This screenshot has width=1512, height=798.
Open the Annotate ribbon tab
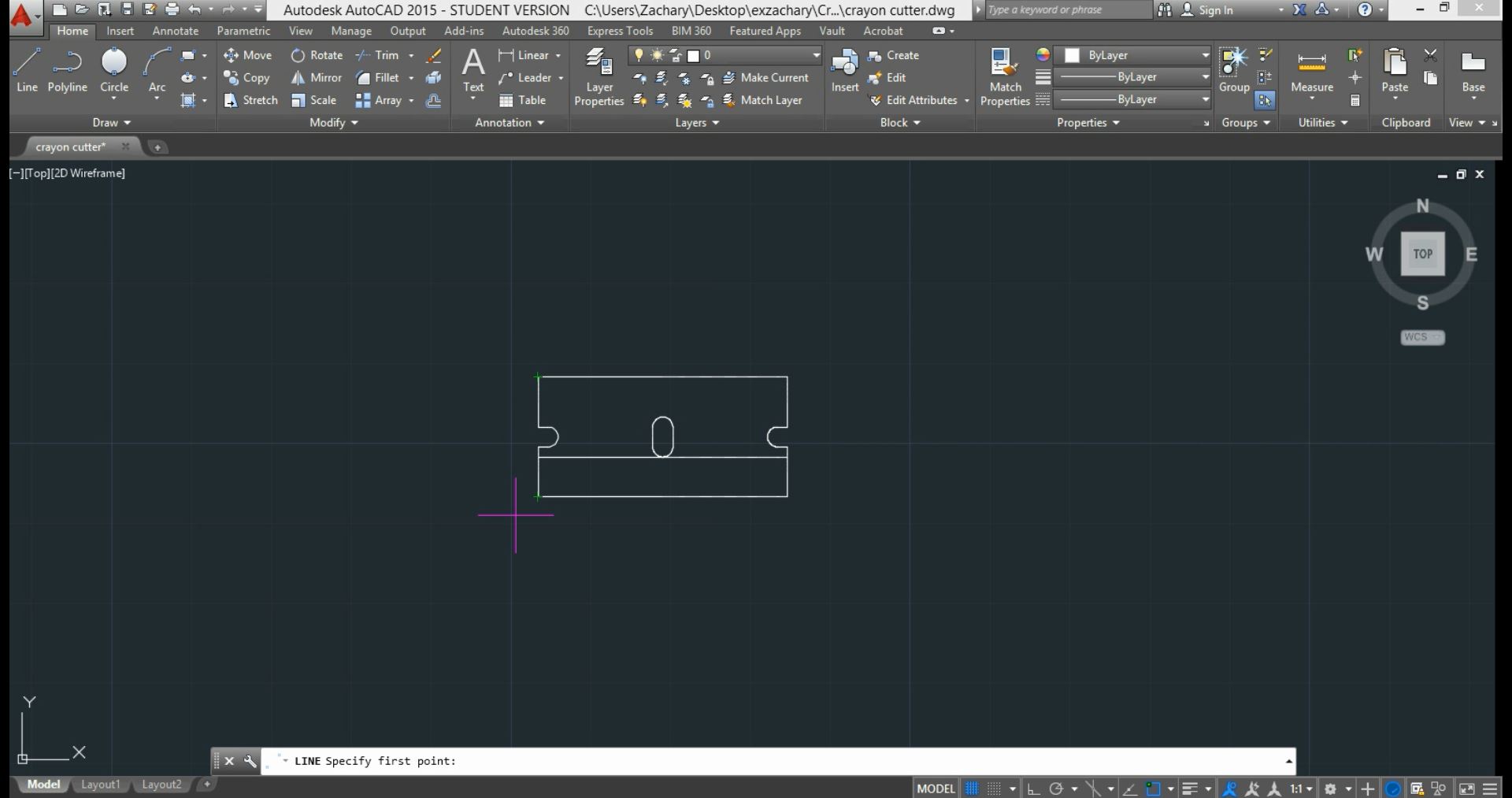[176, 31]
